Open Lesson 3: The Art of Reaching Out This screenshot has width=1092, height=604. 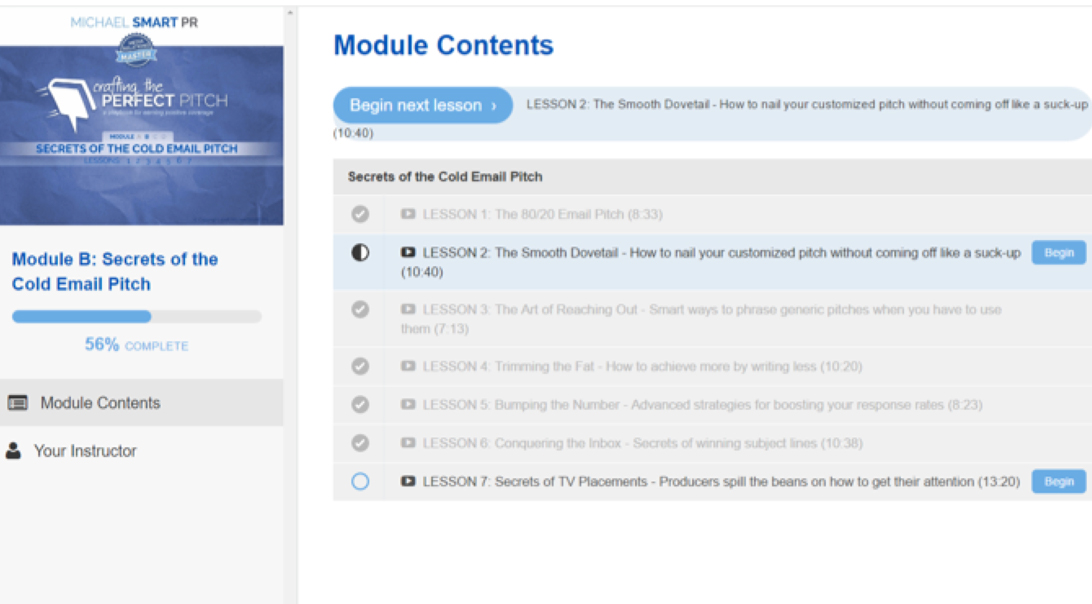[x=701, y=318]
